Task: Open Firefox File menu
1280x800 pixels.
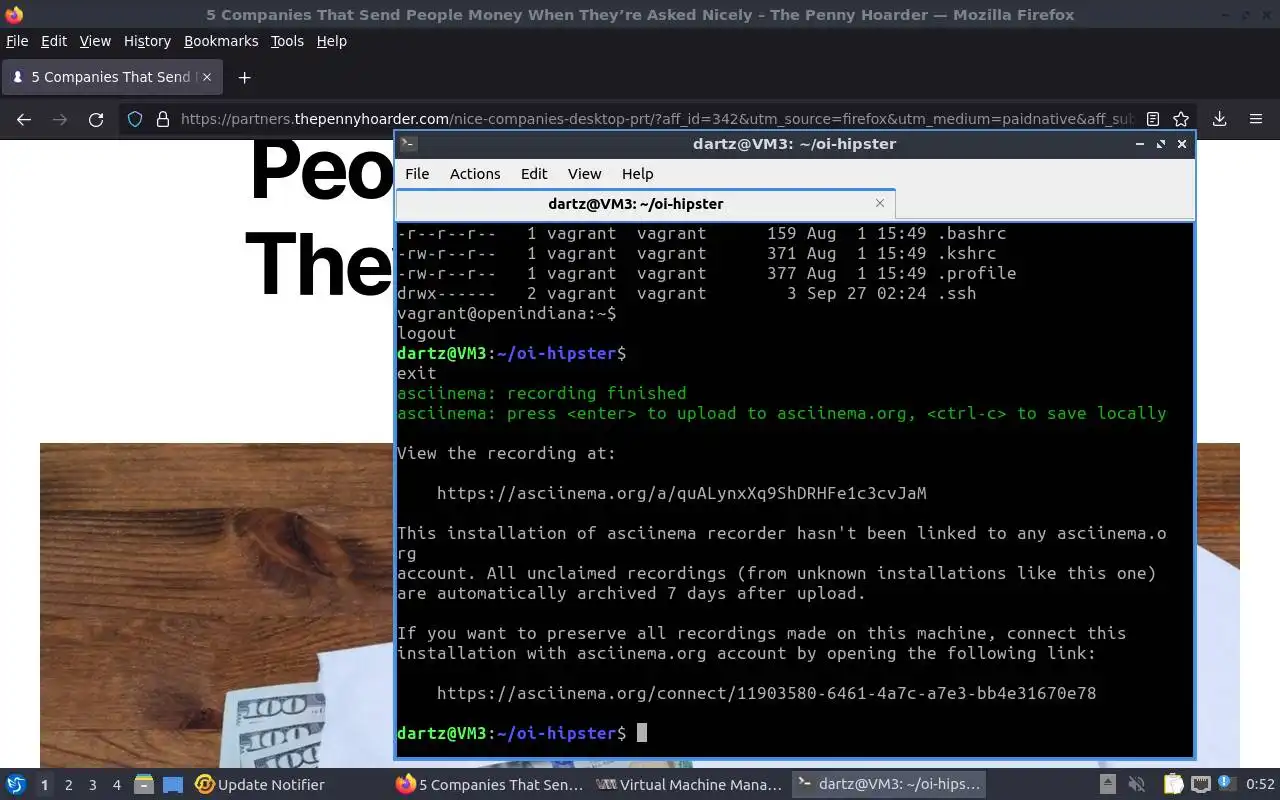Action: (x=17, y=41)
